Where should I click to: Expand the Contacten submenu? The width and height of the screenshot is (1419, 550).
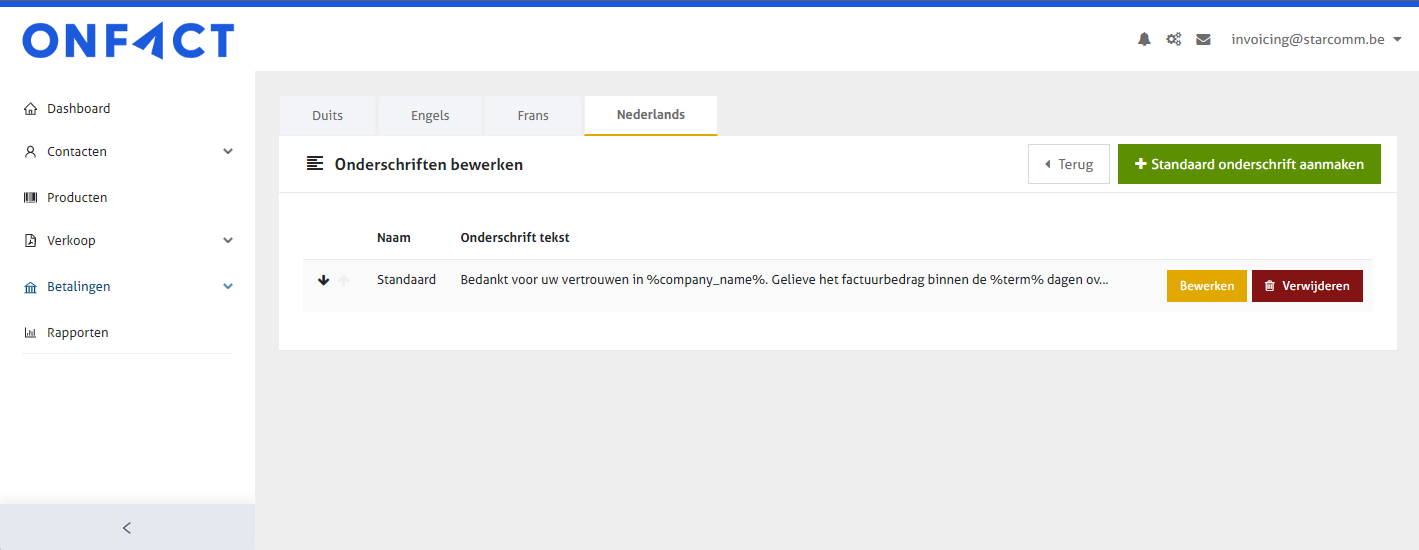coord(227,152)
